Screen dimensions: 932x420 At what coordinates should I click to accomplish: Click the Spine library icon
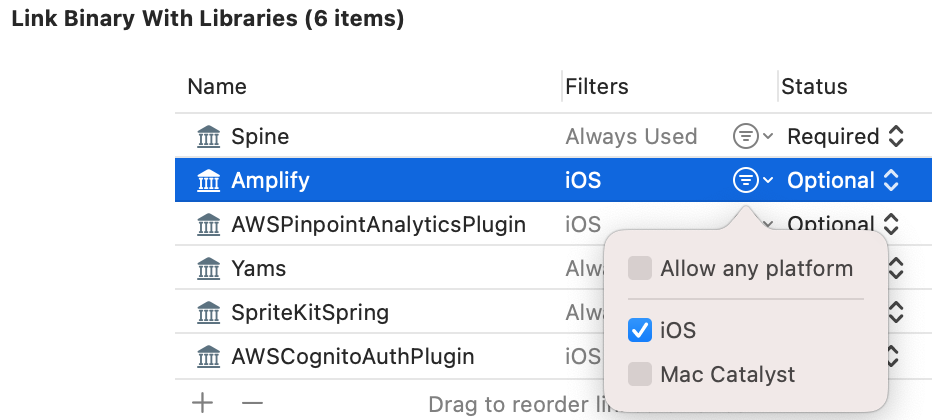click(208, 137)
